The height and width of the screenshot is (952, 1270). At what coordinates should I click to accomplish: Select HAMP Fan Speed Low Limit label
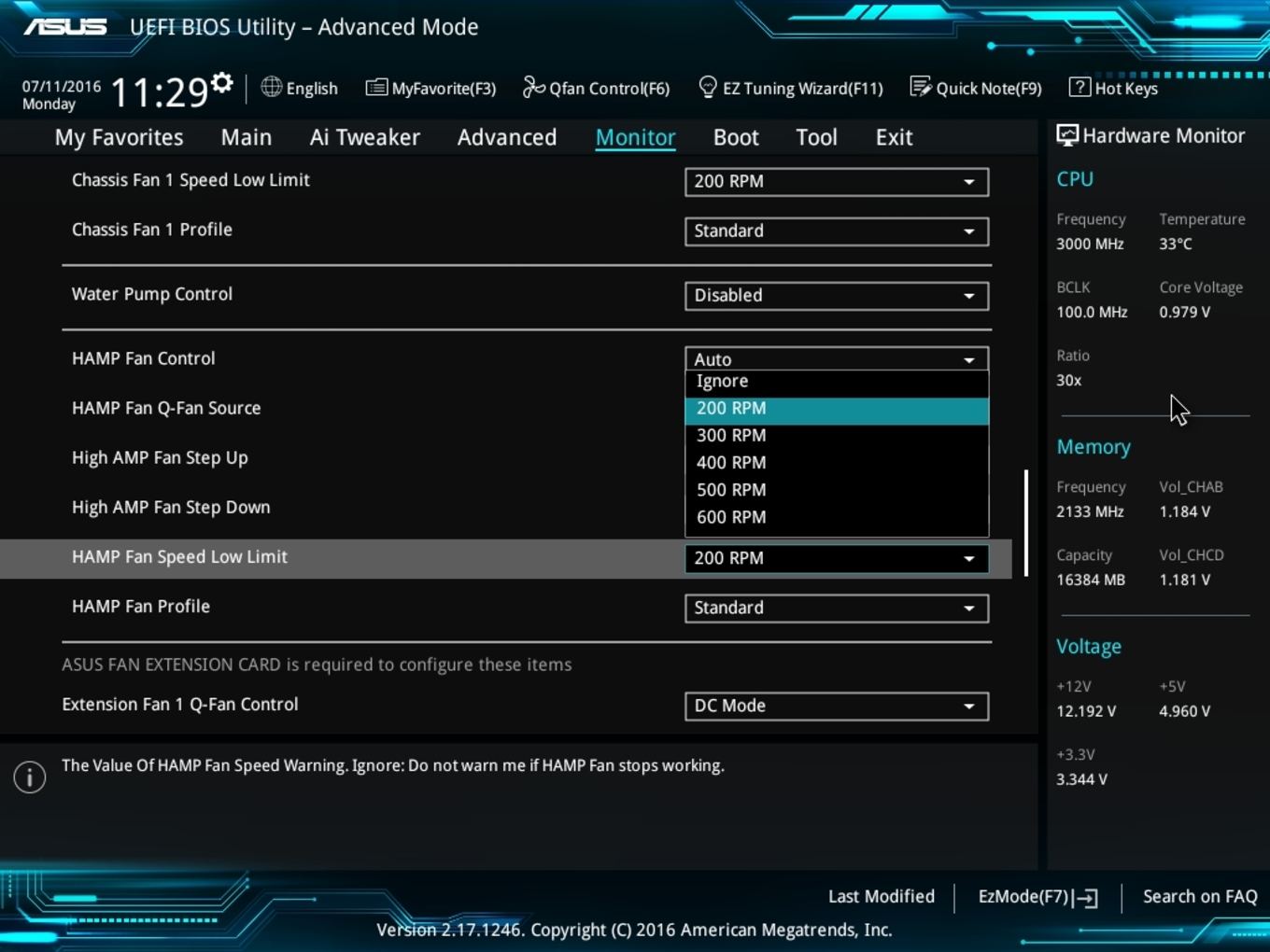coord(179,557)
